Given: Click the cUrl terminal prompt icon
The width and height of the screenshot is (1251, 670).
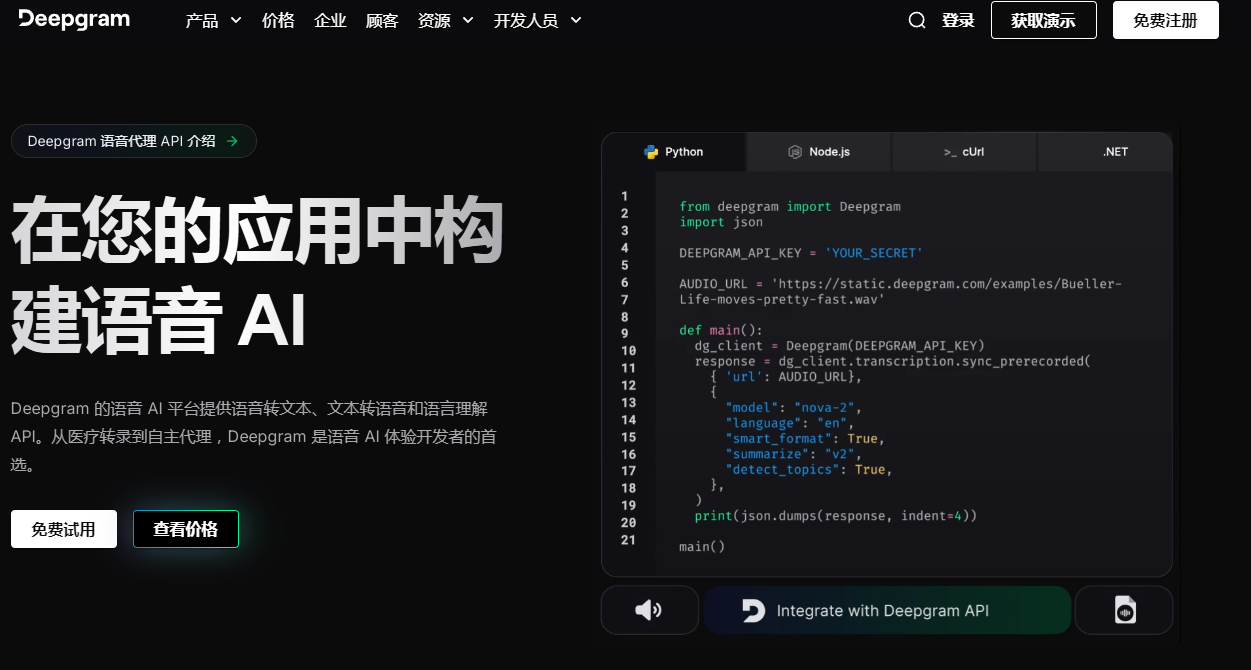Looking at the screenshot, I should click(x=949, y=152).
